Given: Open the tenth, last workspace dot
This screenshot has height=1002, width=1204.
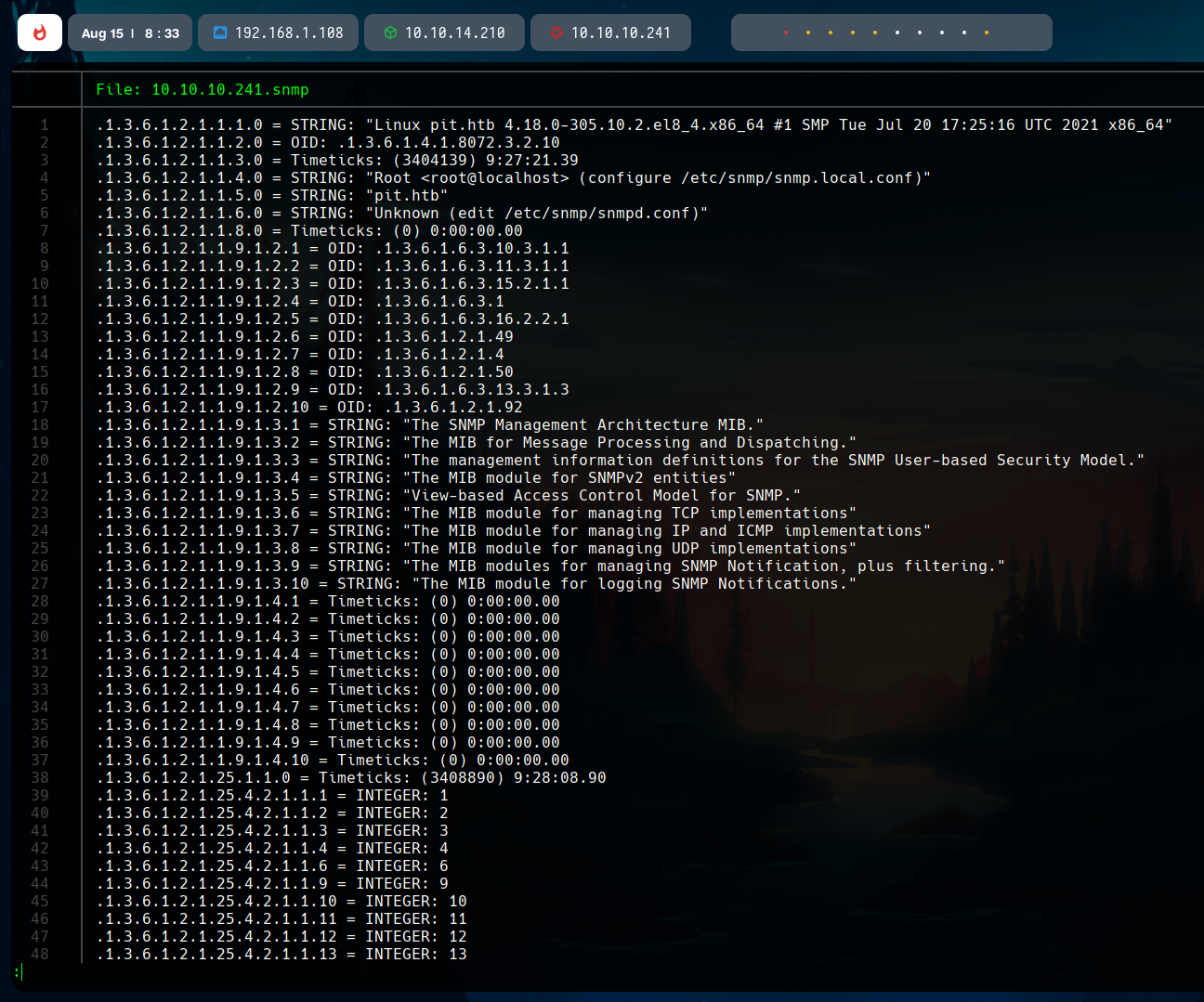Looking at the screenshot, I should [987, 33].
